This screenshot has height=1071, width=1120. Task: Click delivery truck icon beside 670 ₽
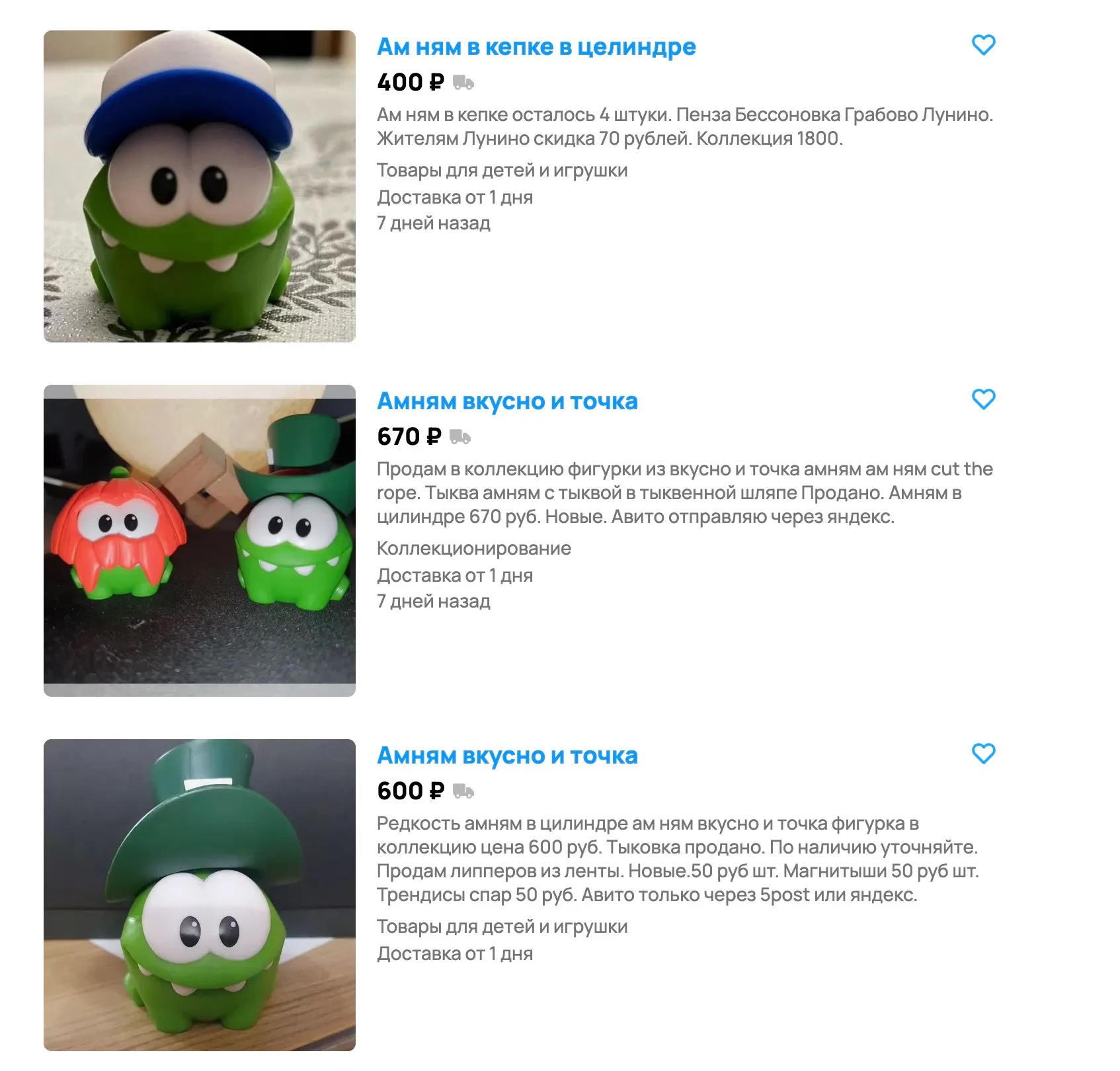pyautogui.click(x=460, y=437)
